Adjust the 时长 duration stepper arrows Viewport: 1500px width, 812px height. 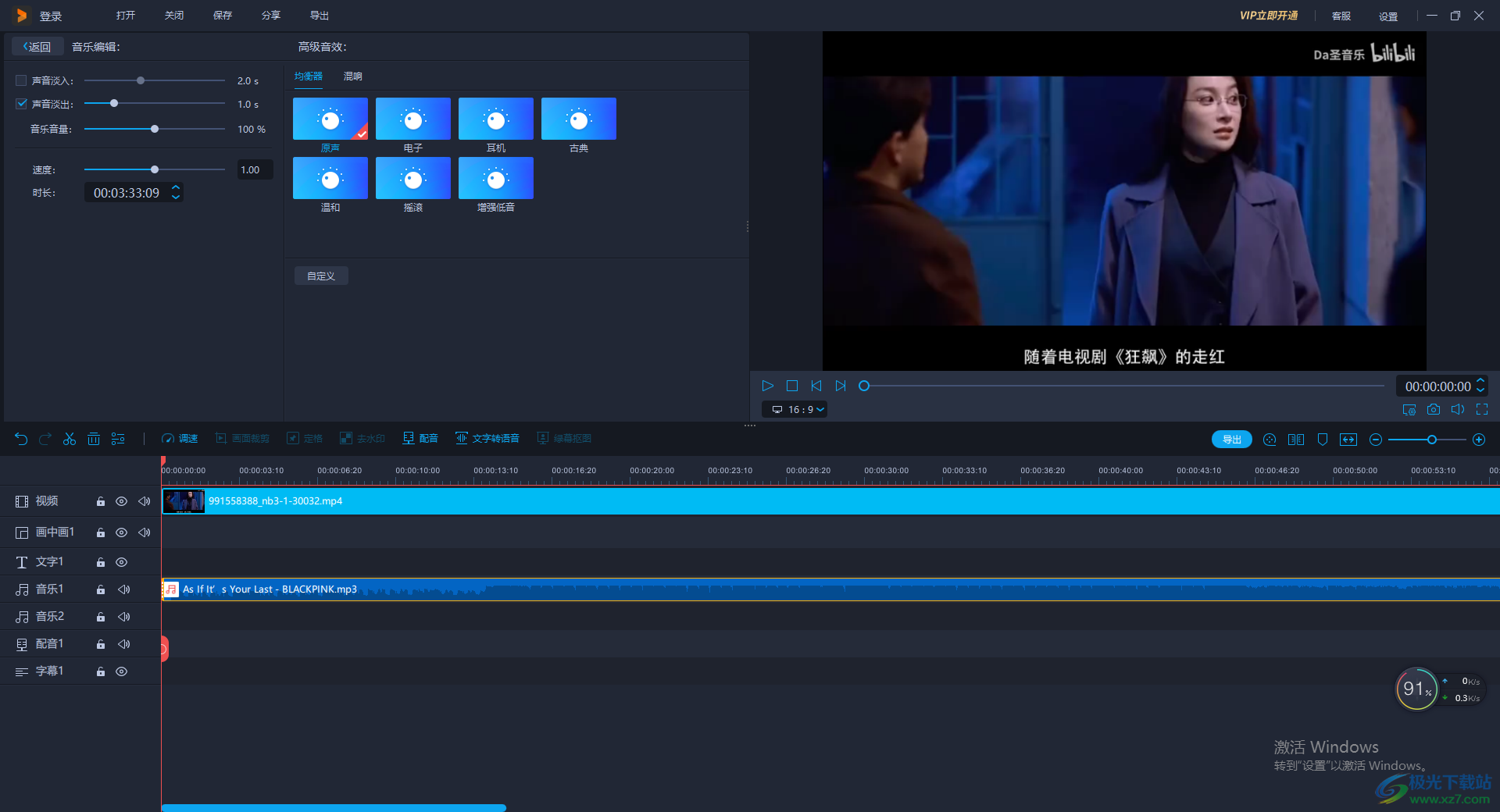[176, 192]
